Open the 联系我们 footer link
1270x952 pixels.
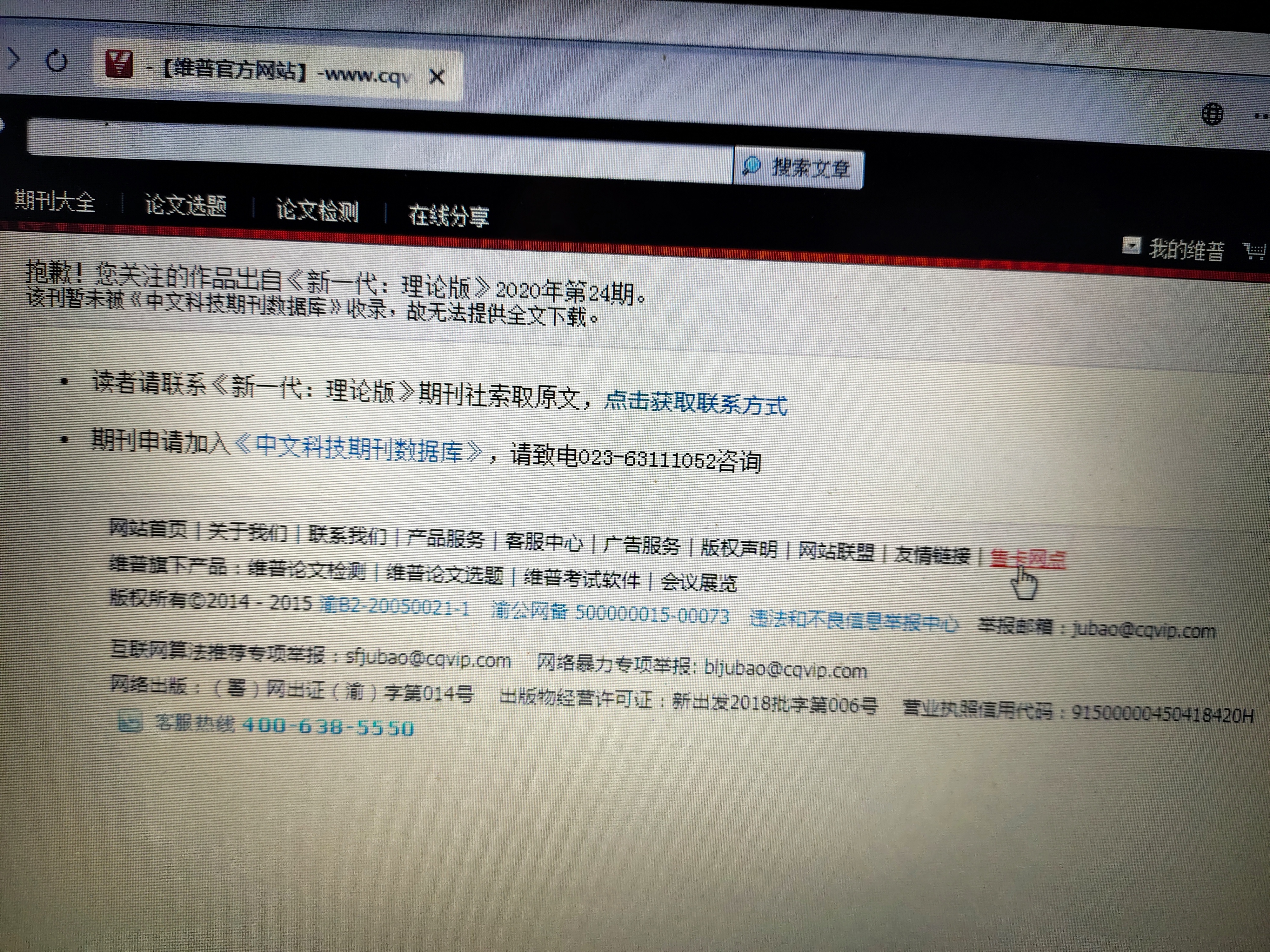(x=347, y=535)
